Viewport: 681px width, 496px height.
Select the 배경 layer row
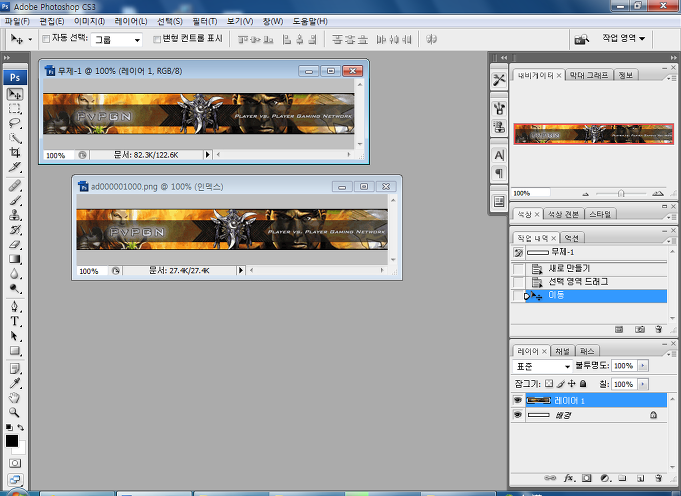pyautogui.click(x=588, y=415)
